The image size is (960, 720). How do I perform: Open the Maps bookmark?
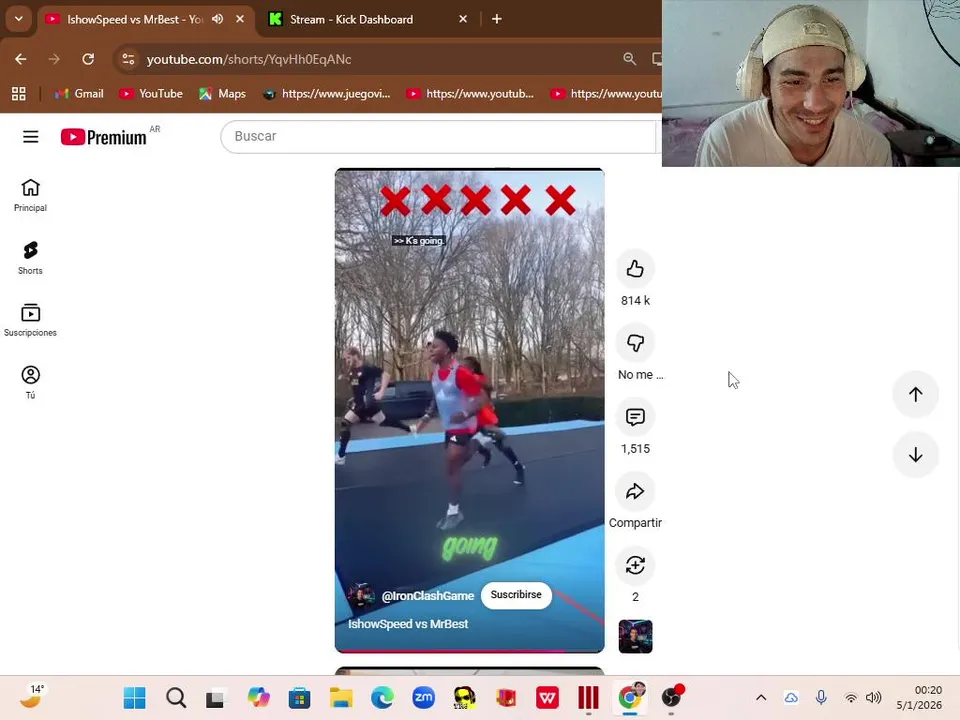coord(222,94)
